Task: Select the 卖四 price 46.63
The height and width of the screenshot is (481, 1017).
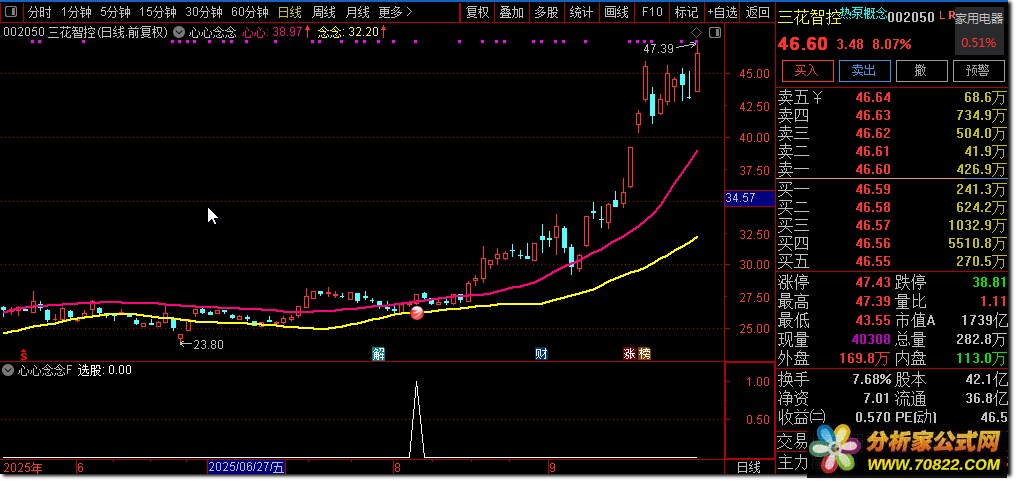Action: (x=873, y=116)
